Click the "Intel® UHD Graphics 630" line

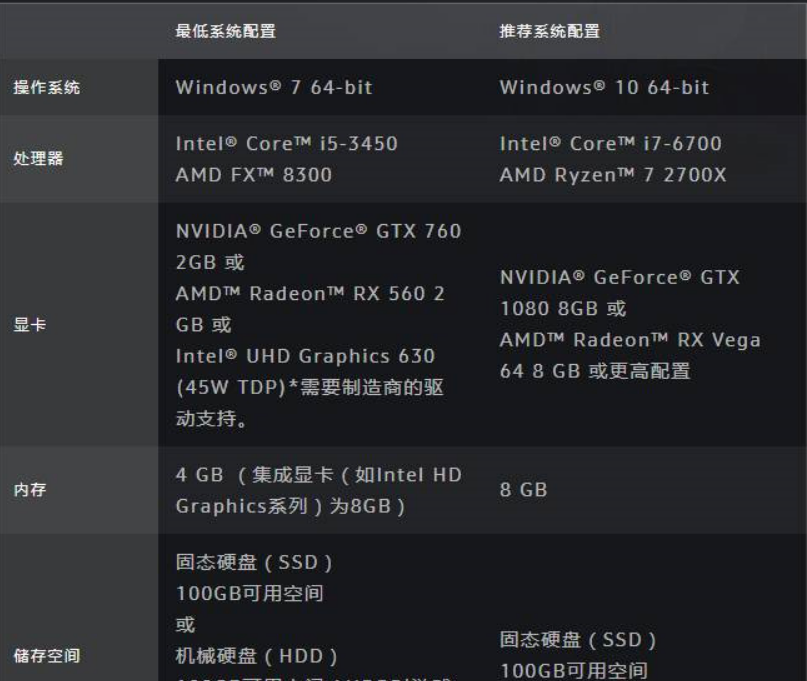(x=306, y=356)
